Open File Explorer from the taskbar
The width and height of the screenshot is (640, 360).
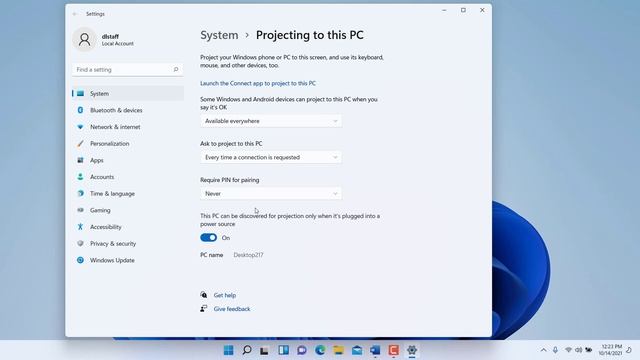tap(338, 350)
